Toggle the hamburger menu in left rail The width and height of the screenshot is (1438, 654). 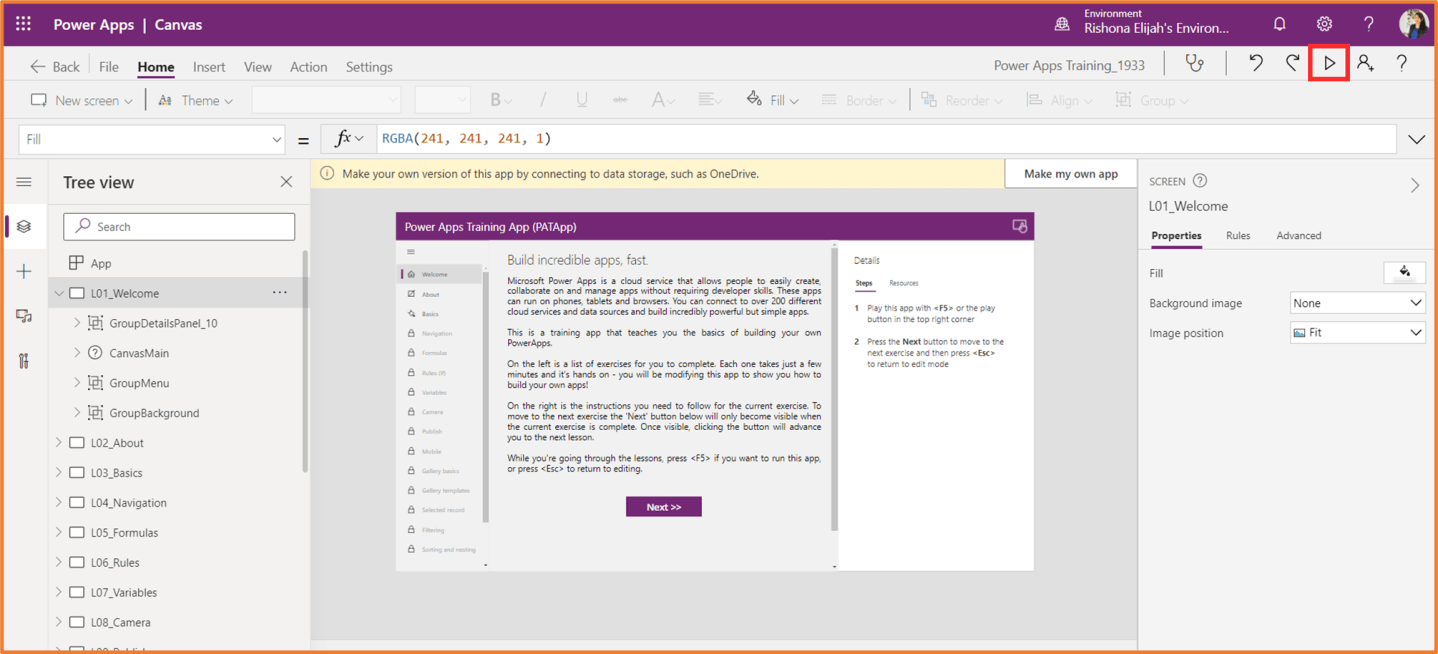click(24, 182)
